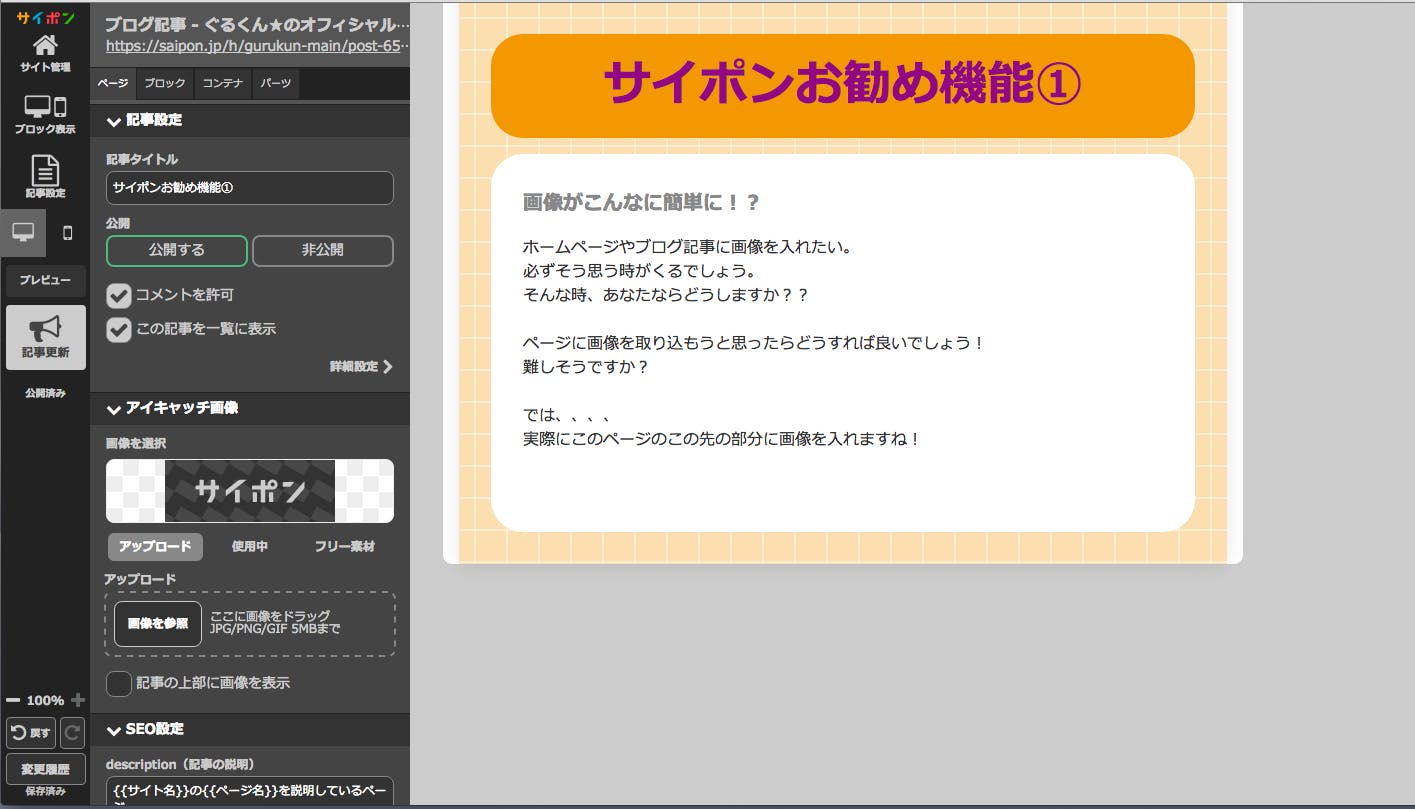Click 画像を参照 browse button
This screenshot has width=1415, height=809.
pyautogui.click(x=158, y=624)
